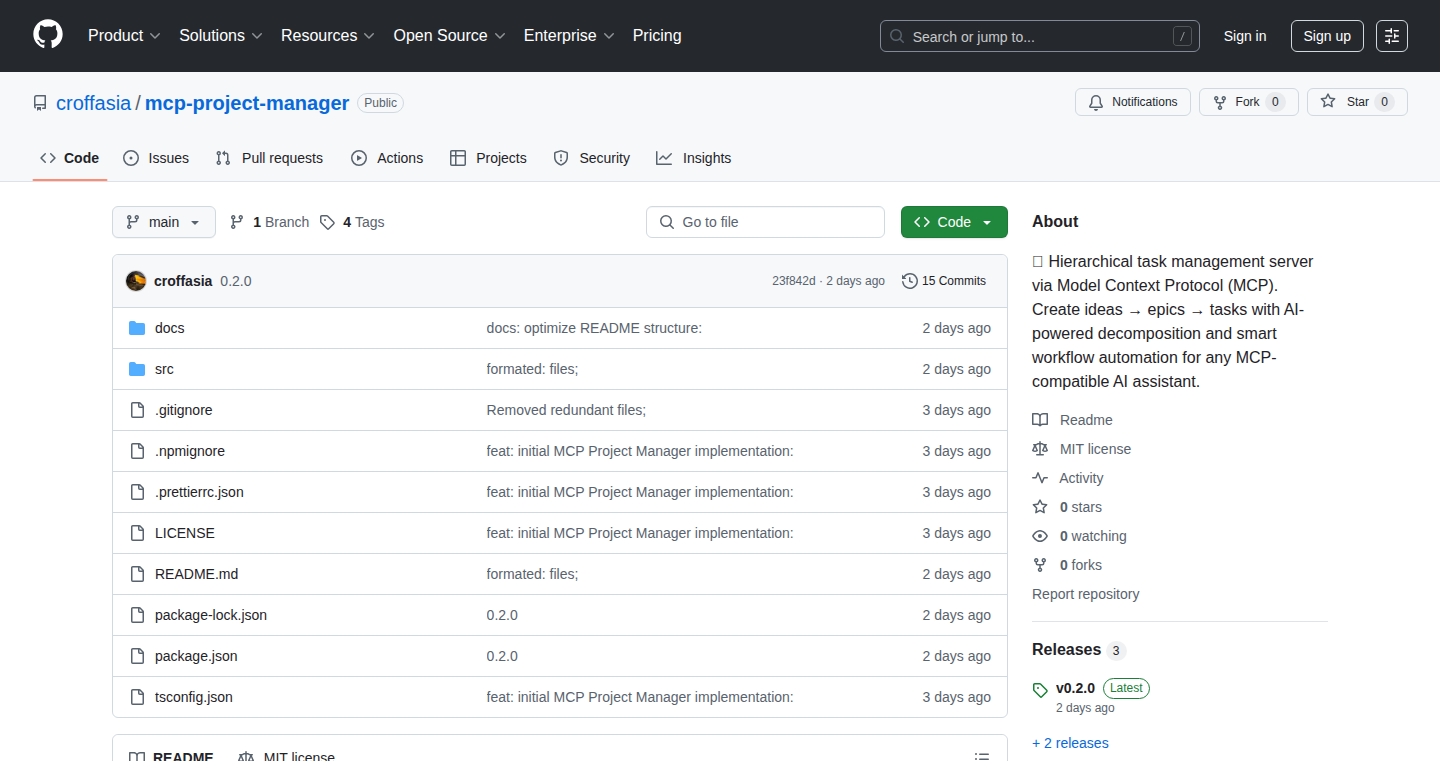Click the book icon next to Readme
Image resolution: width=1440 pixels, height=761 pixels.
coord(1040,420)
